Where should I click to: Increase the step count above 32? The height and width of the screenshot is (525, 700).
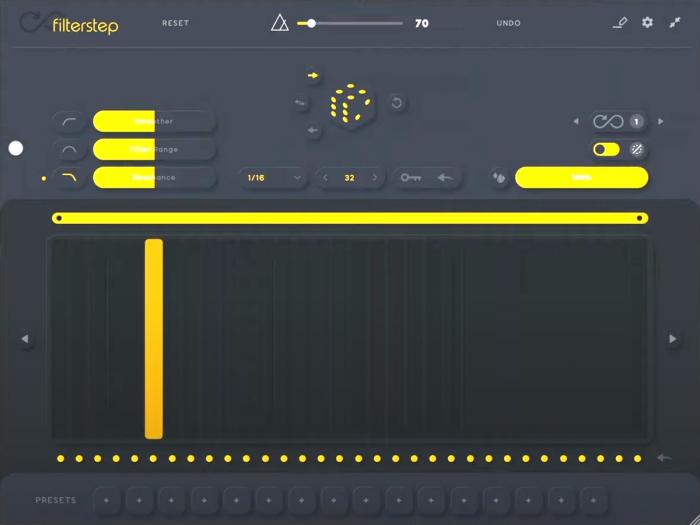[x=375, y=178]
